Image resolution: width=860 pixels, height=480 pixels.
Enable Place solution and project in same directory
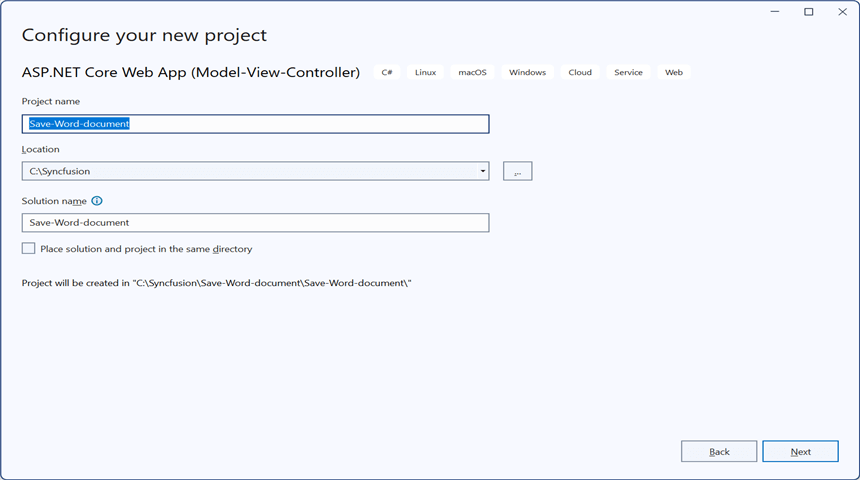[x=29, y=249]
